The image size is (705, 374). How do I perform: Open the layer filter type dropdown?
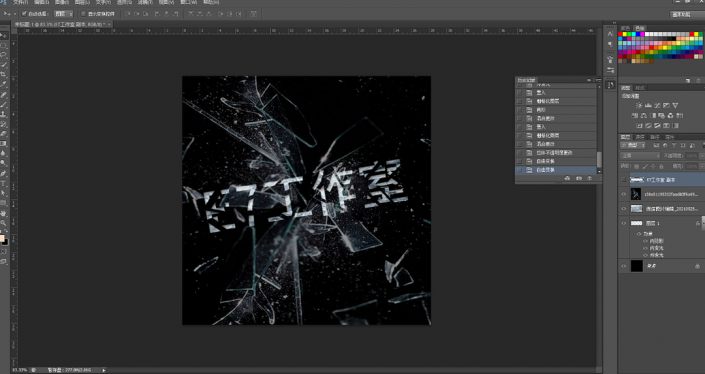pos(633,145)
